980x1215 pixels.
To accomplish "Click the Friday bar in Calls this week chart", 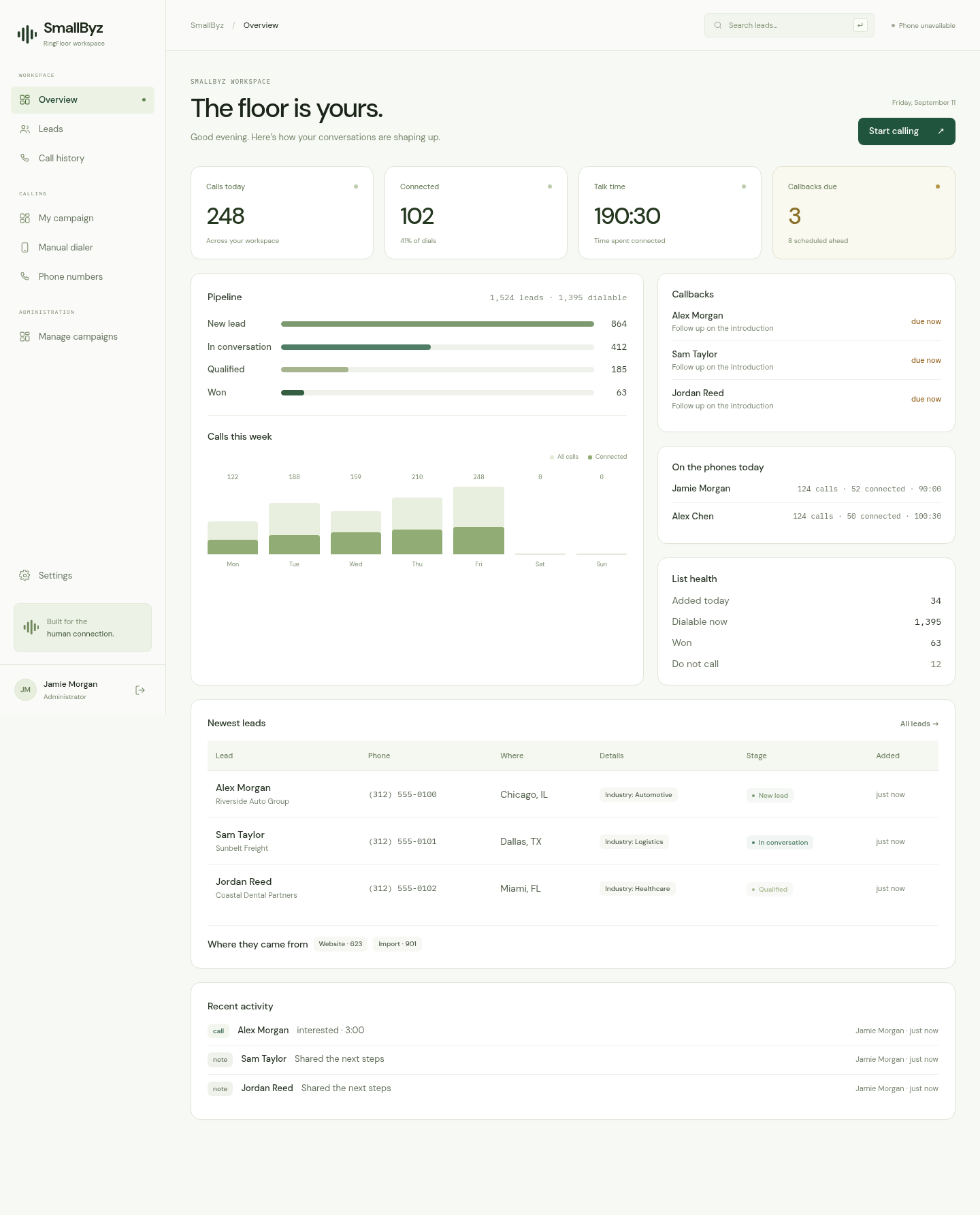I will 478,521.
